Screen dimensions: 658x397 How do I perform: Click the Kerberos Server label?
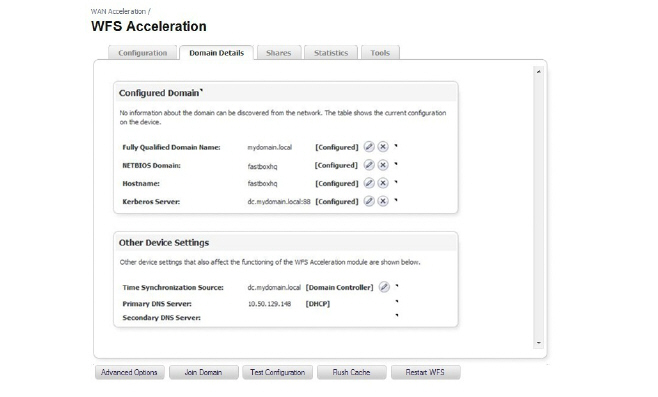click(x=151, y=201)
